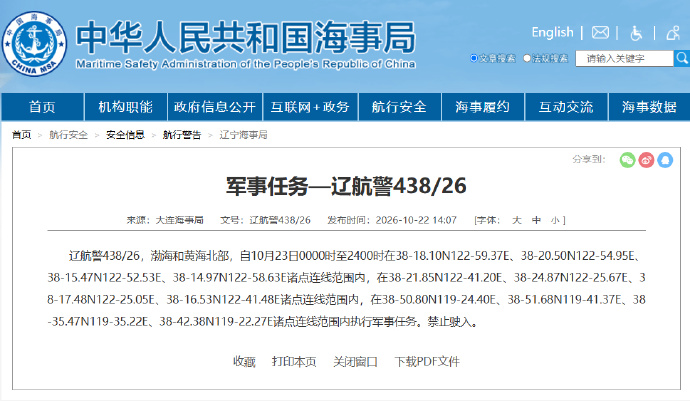690x401 pixels.
Task: Click the Maritime Safety Administration English subtitle
Action: click(246, 64)
